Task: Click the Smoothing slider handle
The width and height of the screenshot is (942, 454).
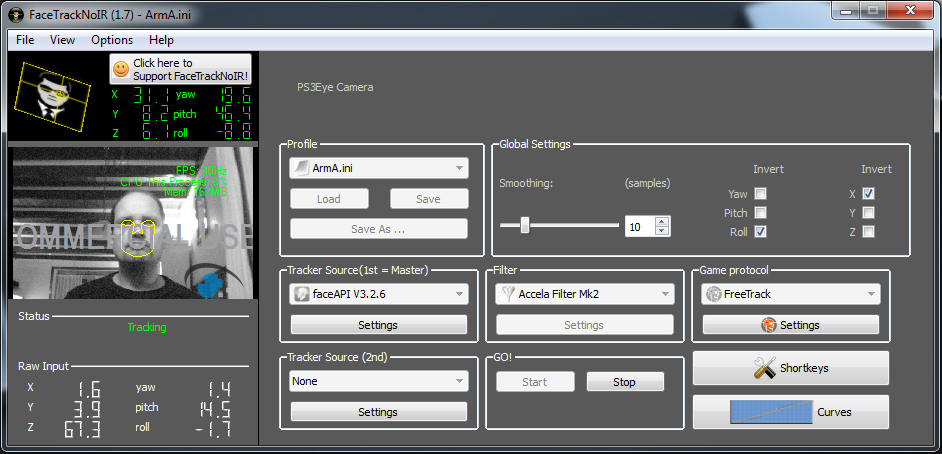Action: coord(525,225)
